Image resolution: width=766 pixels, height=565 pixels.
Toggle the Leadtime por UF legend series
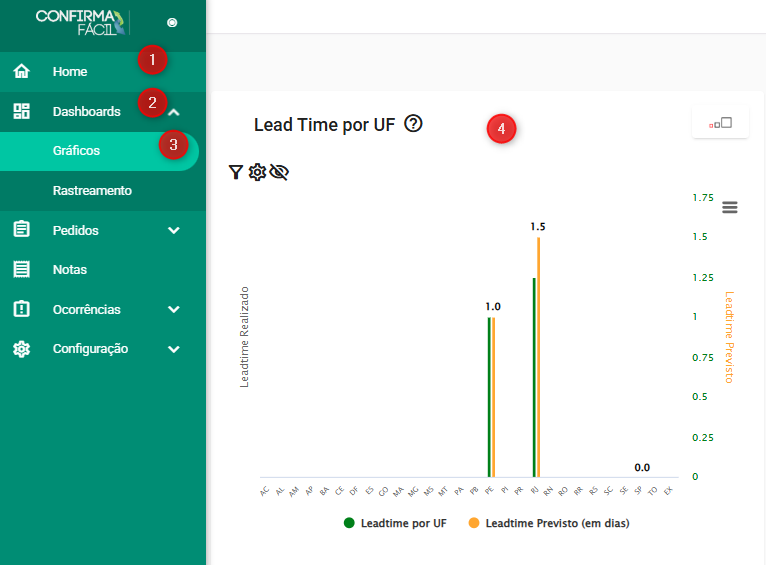395,523
